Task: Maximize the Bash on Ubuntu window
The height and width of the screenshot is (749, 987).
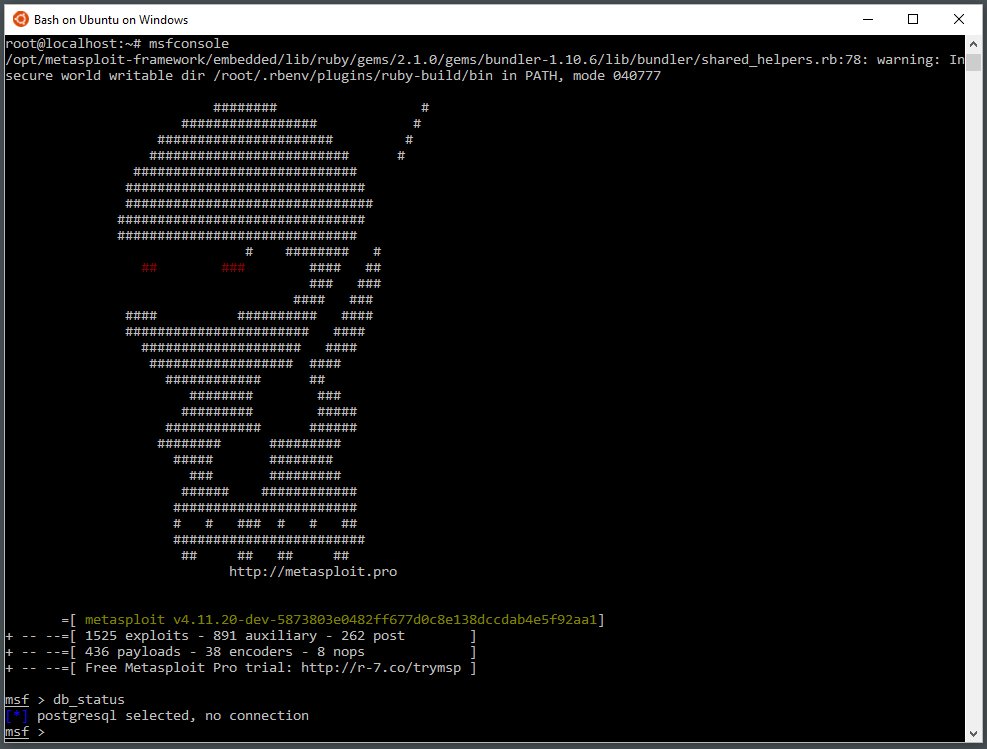Action: point(913,20)
